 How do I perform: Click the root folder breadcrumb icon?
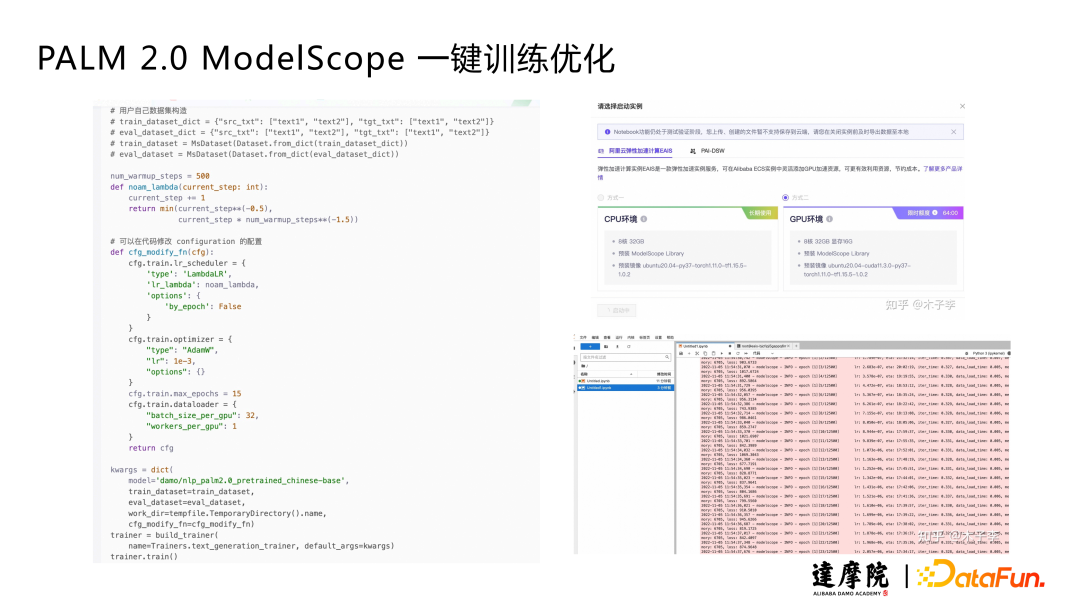click(584, 366)
